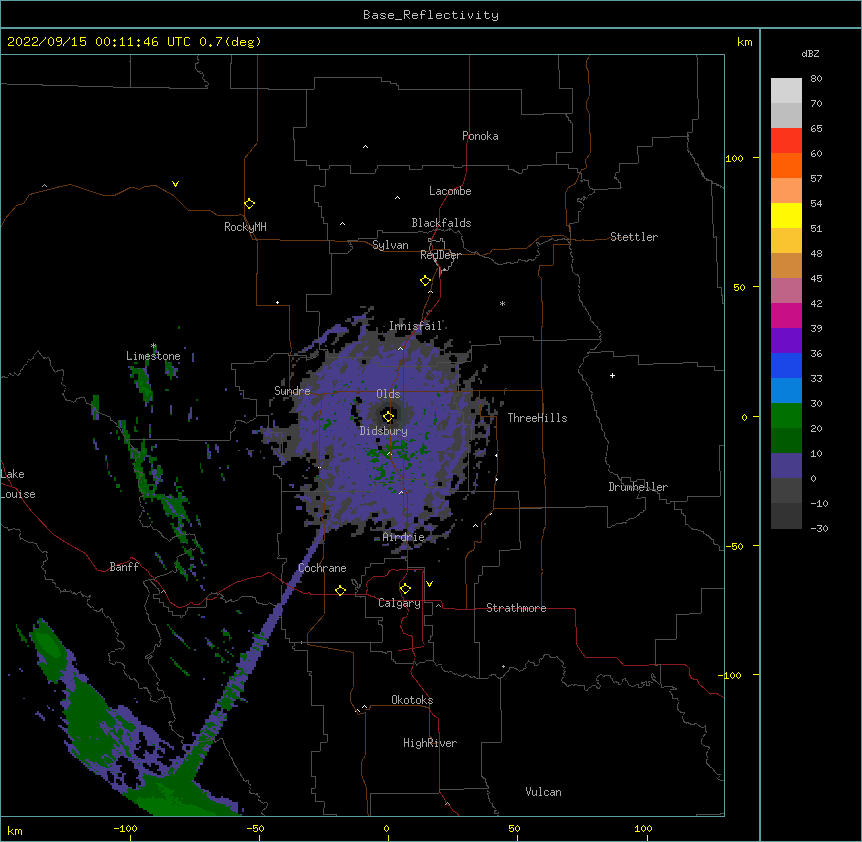Click the Okotoks town label
The height and width of the screenshot is (842, 862).
[412, 700]
